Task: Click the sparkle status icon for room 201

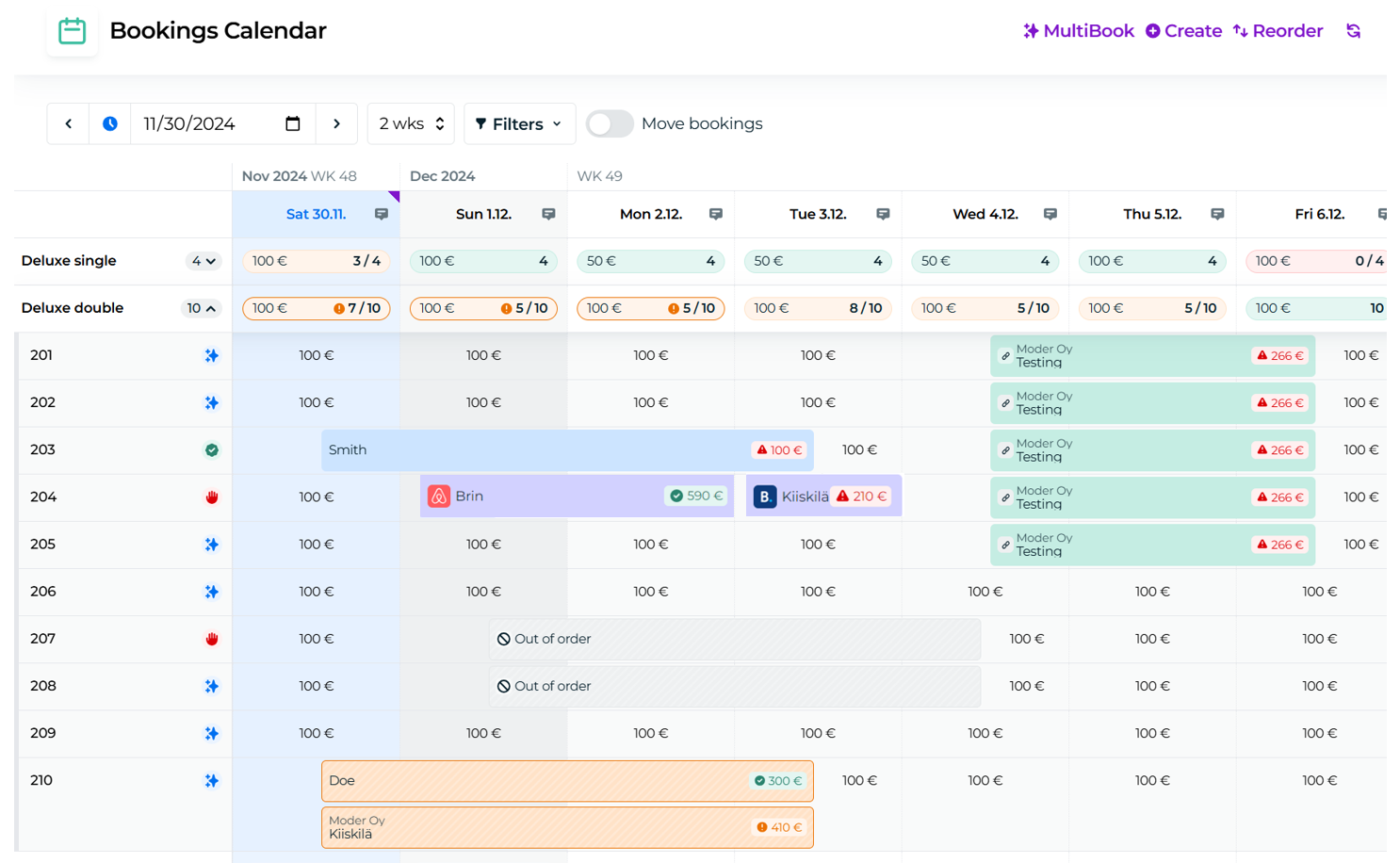Action: coord(212,355)
